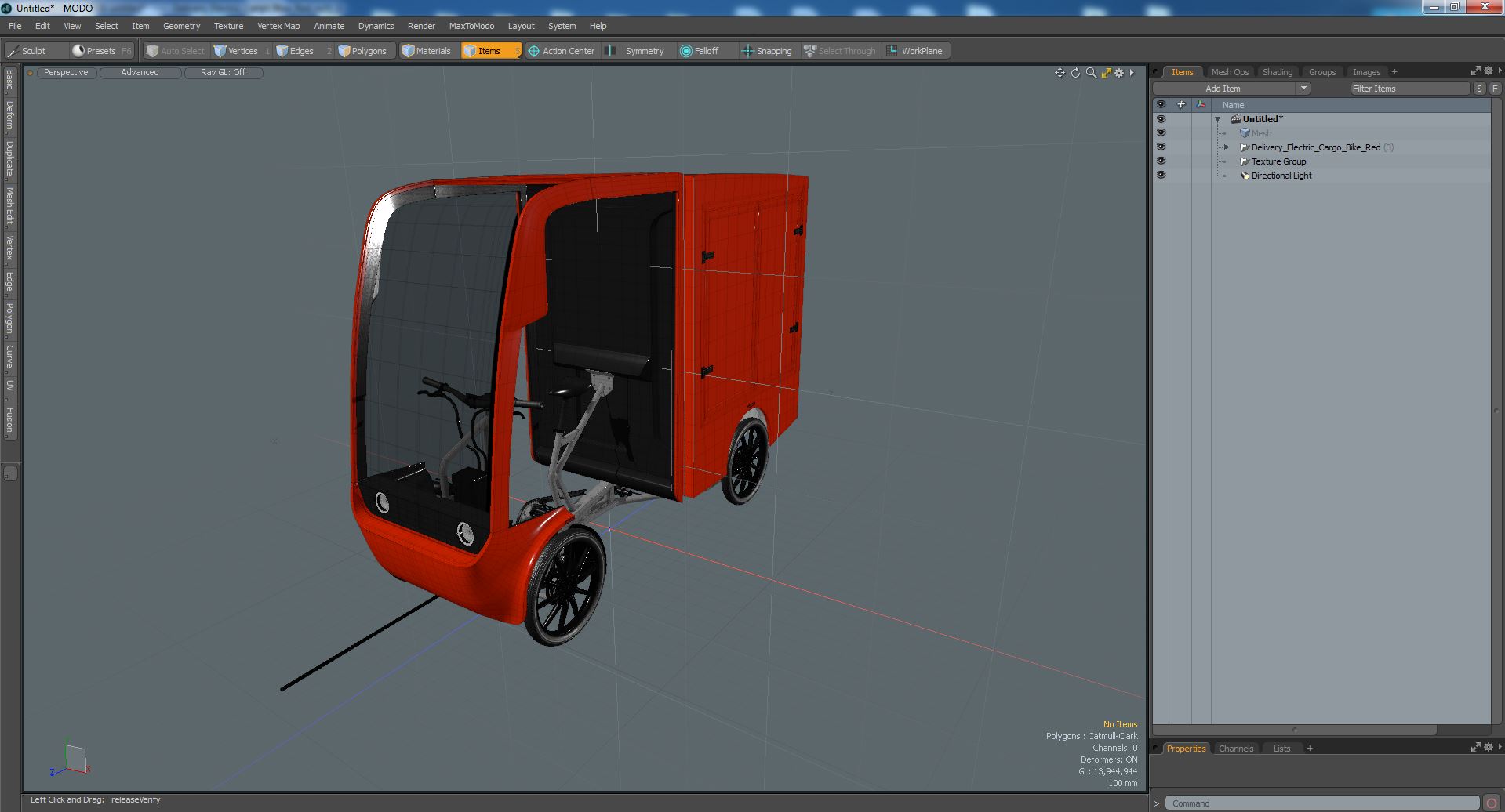1505x812 pixels.
Task: Open the Render menu
Action: point(421,26)
